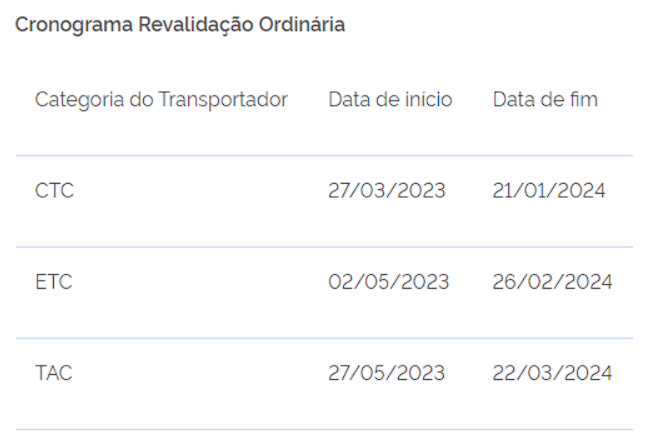The image size is (656, 444).
Task: Click the word Cronograma in the title
Action: click(74, 26)
